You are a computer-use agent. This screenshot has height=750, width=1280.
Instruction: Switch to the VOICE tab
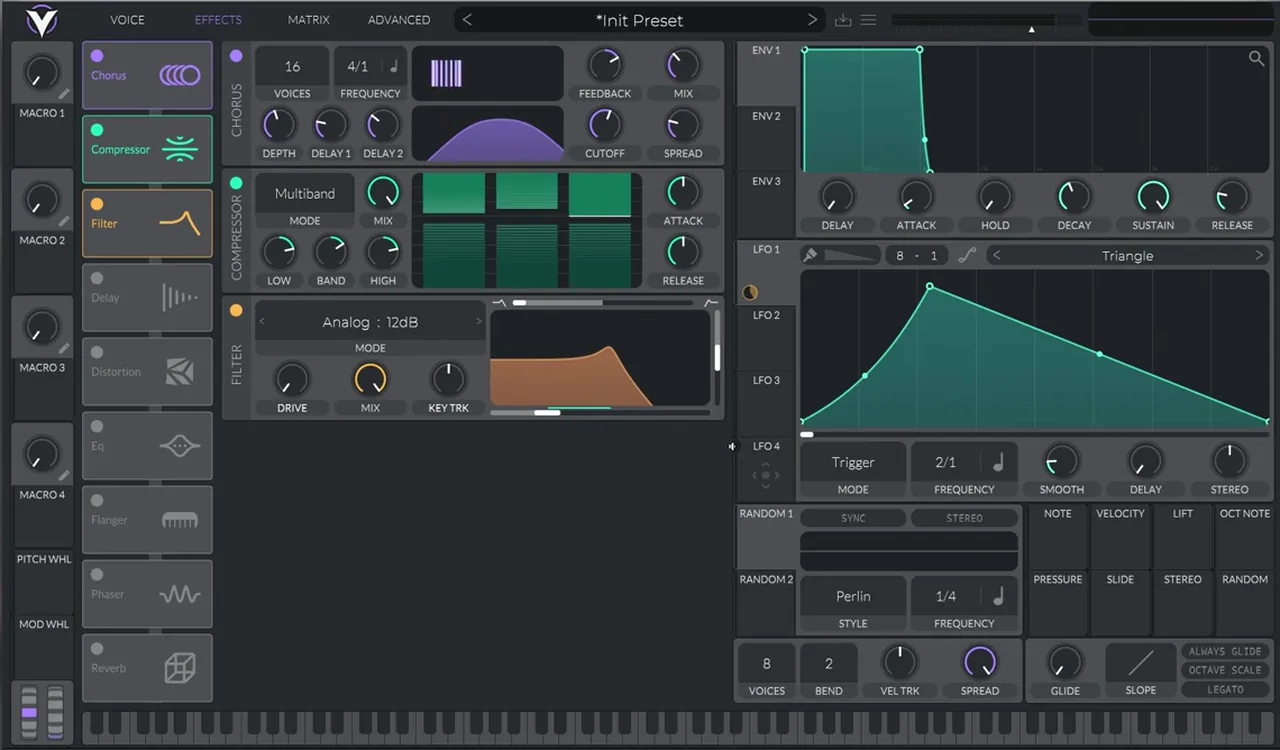pos(127,20)
